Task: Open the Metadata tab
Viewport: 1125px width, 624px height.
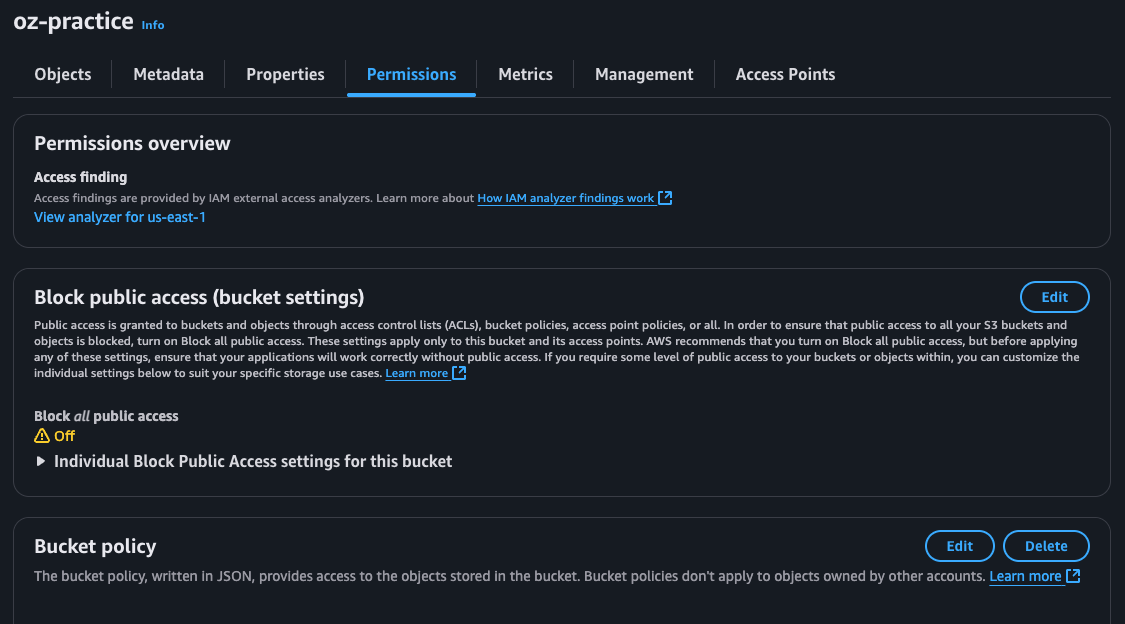Action: [168, 74]
